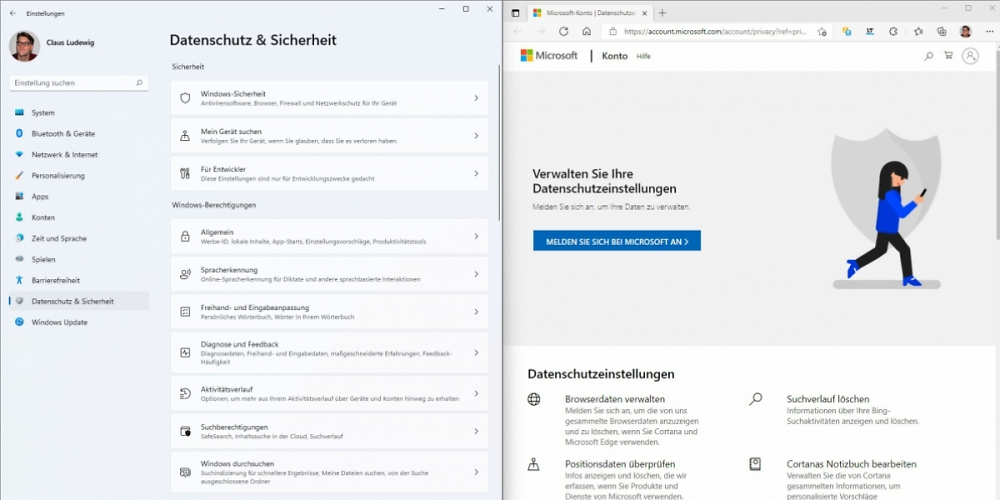1000x500 pixels.
Task: Click the Personalisierung brush icon
Action: 19,175
